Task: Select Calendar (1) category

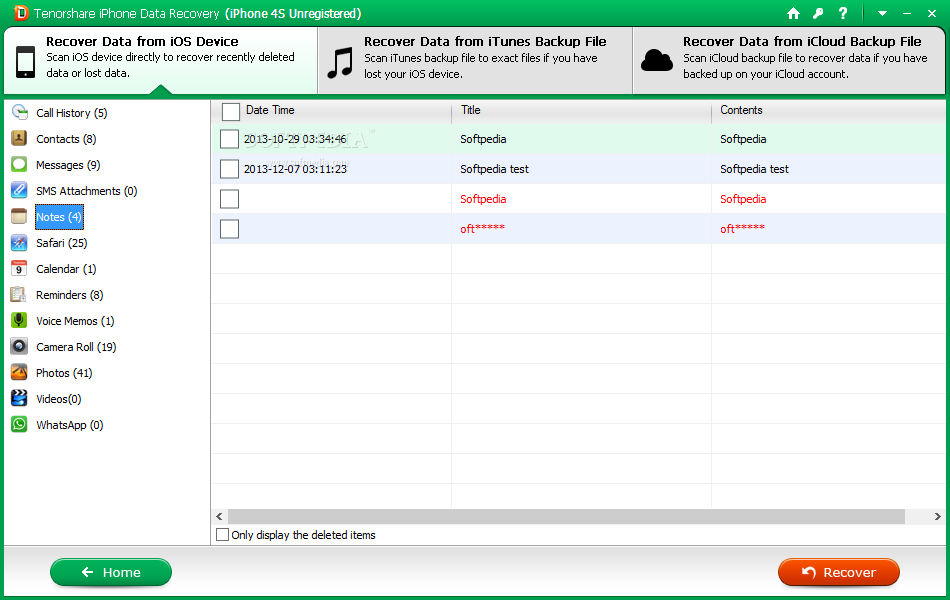Action: click(66, 269)
